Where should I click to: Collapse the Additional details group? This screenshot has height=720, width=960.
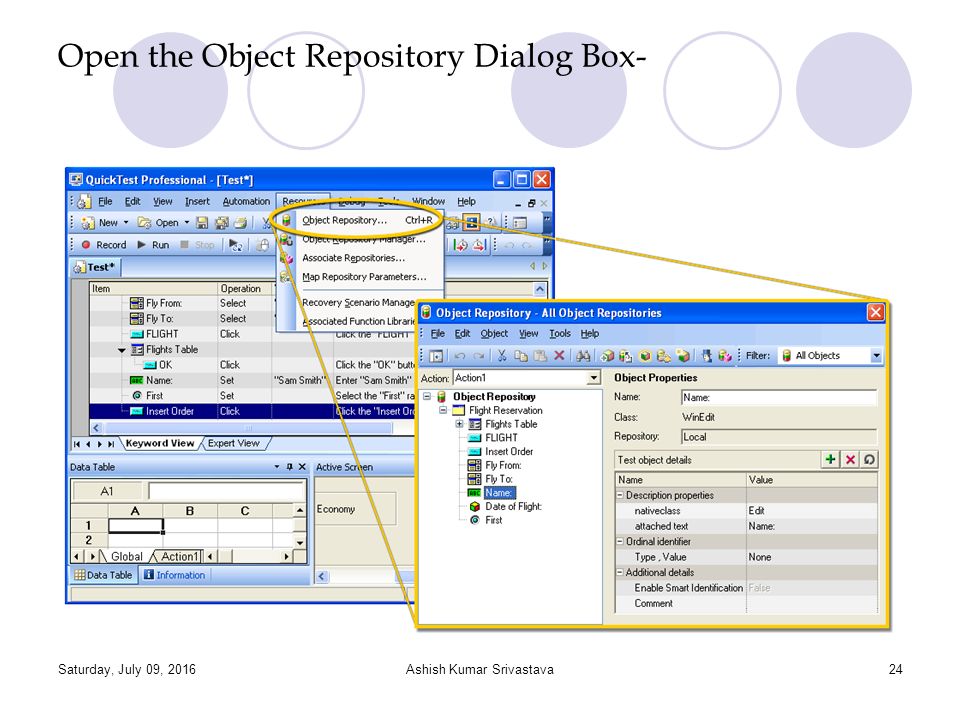[620, 572]
